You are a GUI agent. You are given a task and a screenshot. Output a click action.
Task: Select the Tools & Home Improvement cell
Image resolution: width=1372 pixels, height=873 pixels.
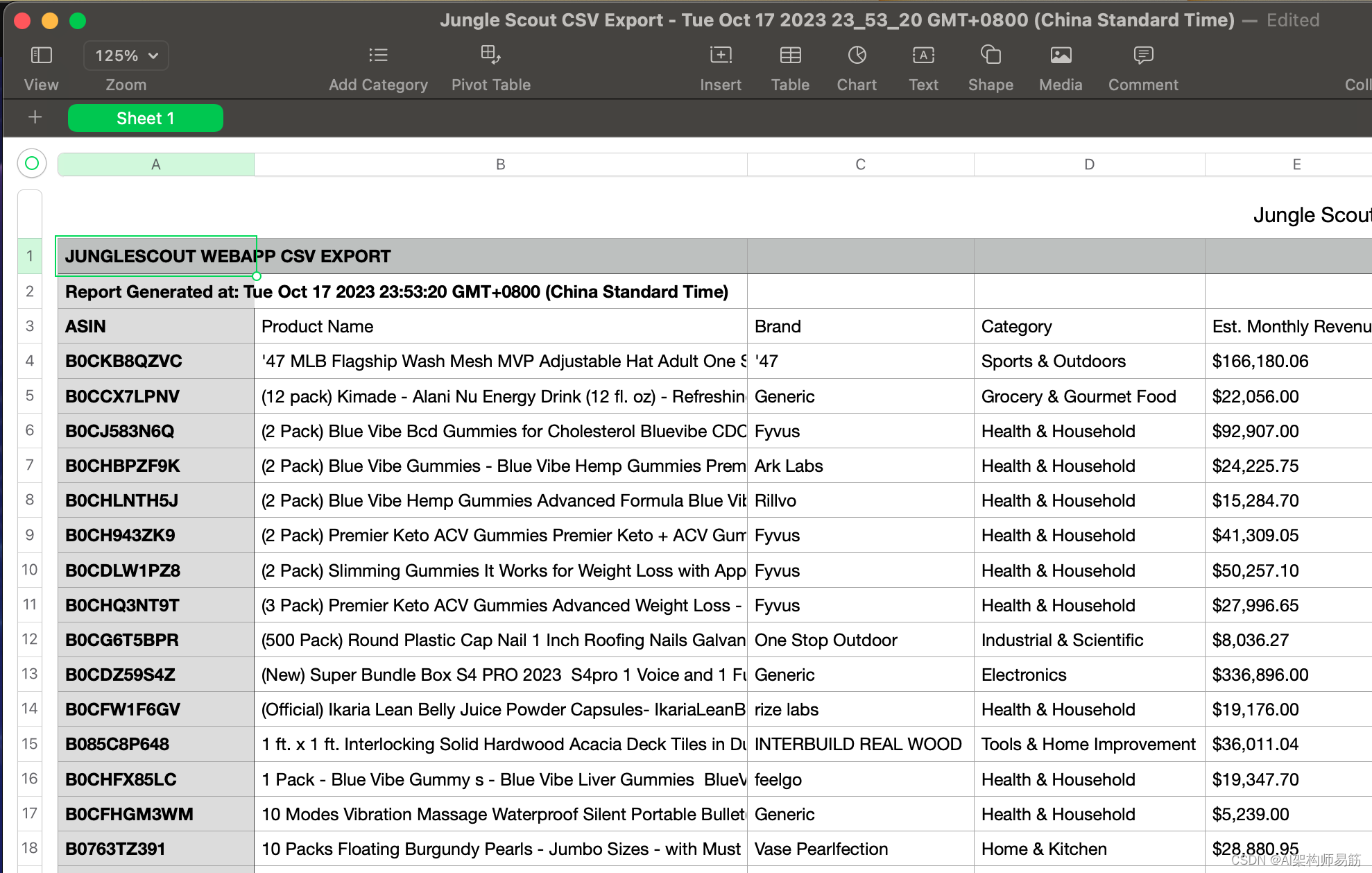pyautogui.click(x=1090, y=744)
